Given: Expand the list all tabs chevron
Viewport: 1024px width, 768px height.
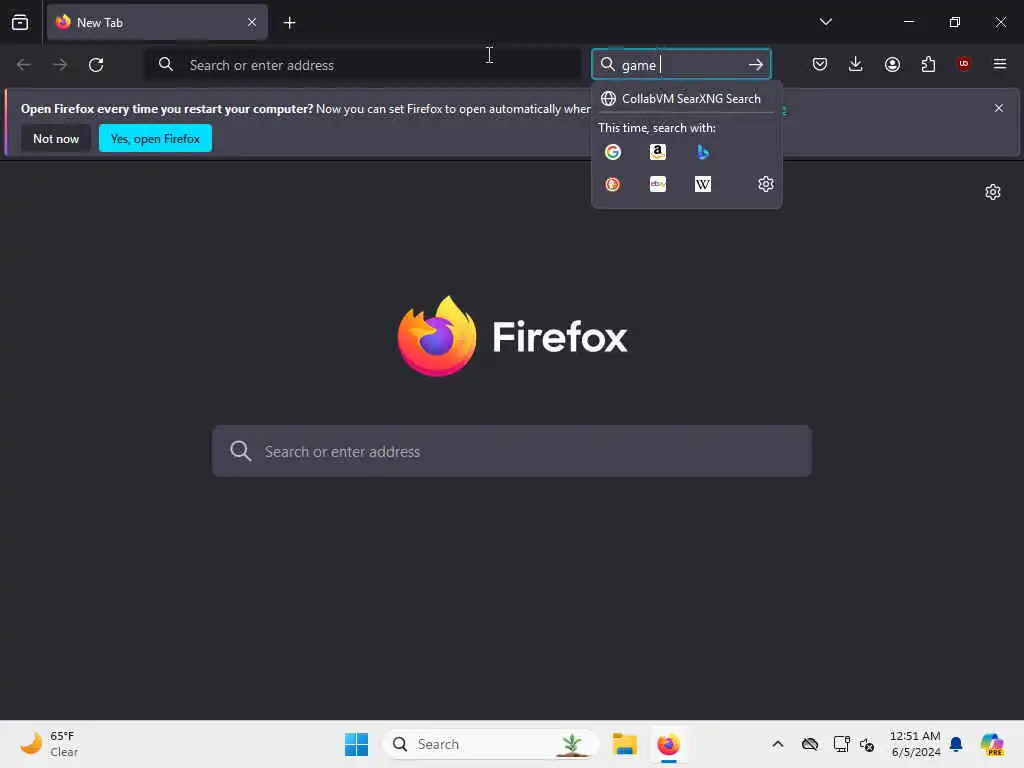Looking at the screenshot, I should pos(825,22).
